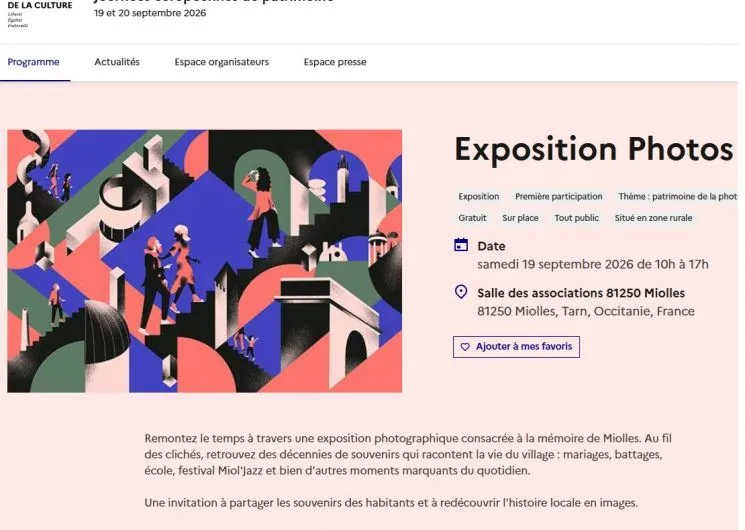Switch to the Actualités tab
Viewport: 745px width, 530px height.
tap(117, 62)
